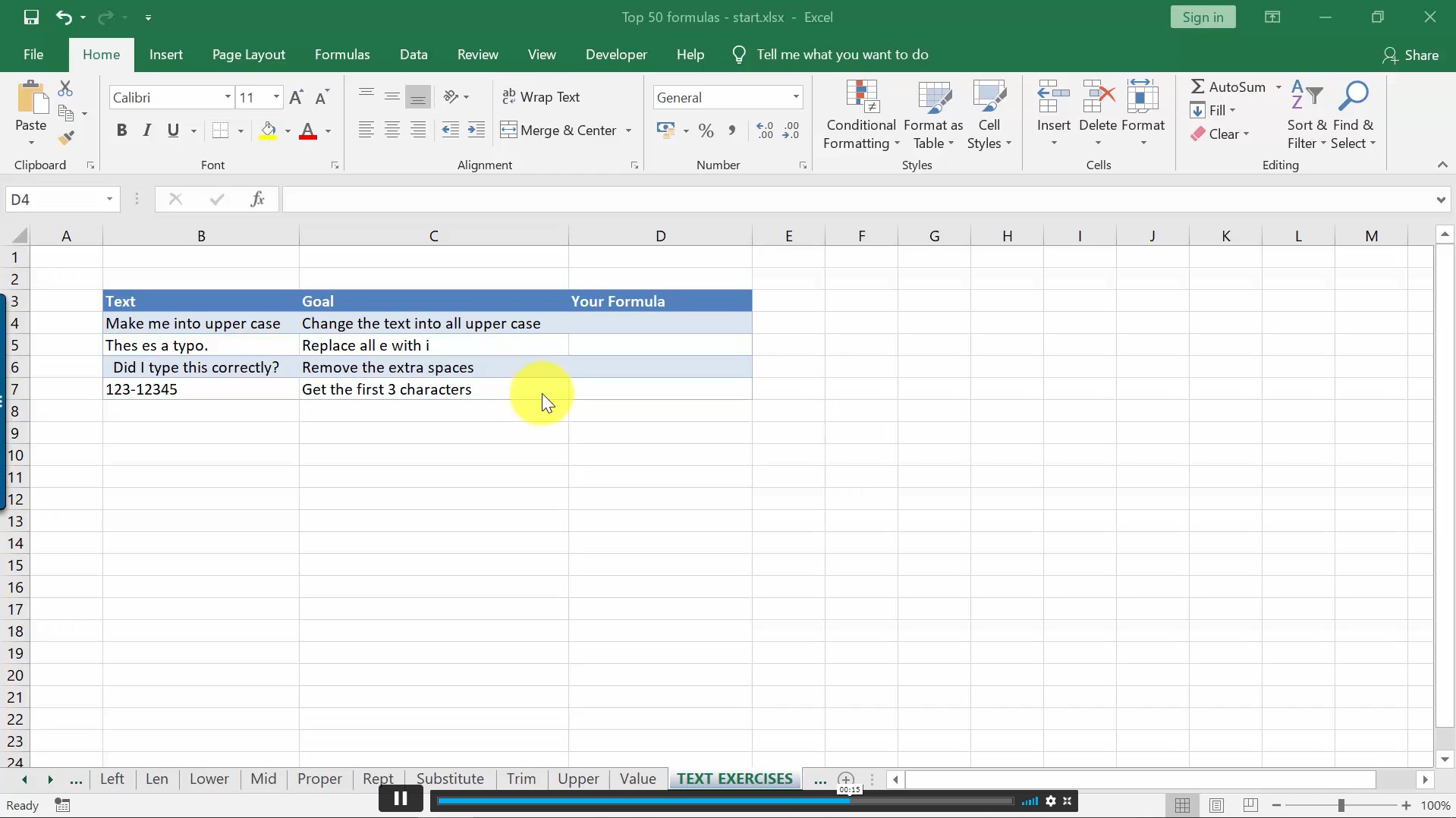This screenshot has height=818, width=1456.
Task: Switch to the Formulas ribbon tab
Action: point(342,55)
